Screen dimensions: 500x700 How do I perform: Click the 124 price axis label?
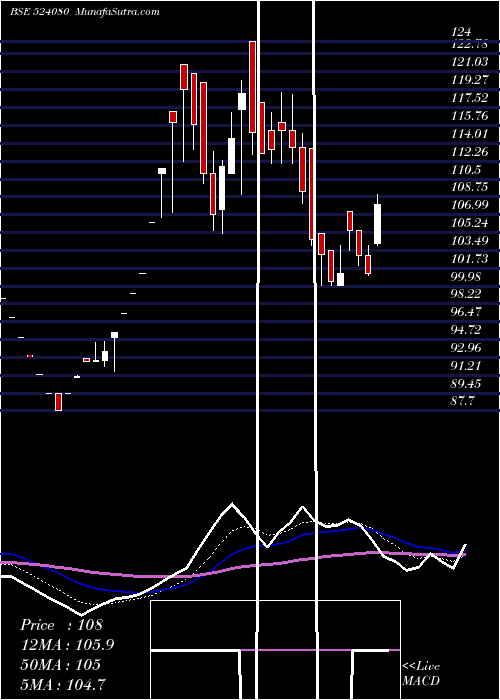tap(461, 32)
